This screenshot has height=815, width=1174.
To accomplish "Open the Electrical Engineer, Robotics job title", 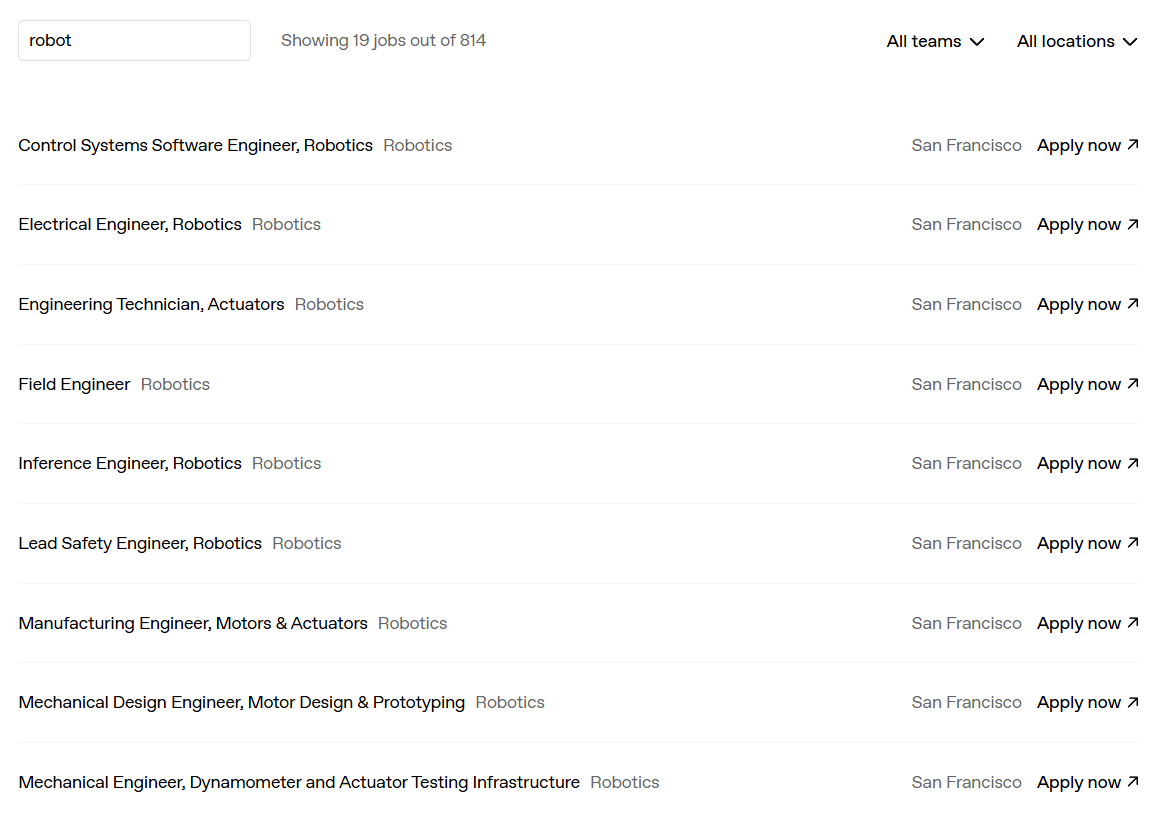I will point(130,225).
